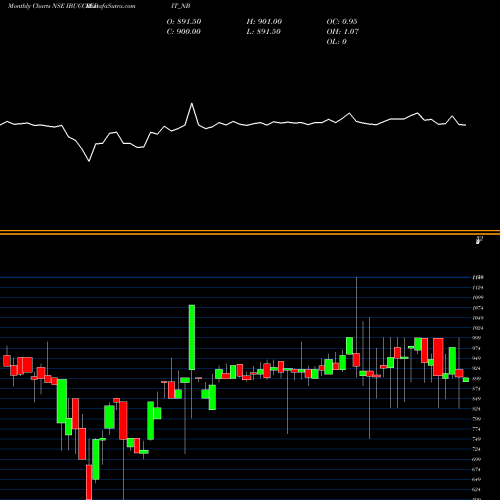Click the 699 price axis label

[x=477, y=459]
